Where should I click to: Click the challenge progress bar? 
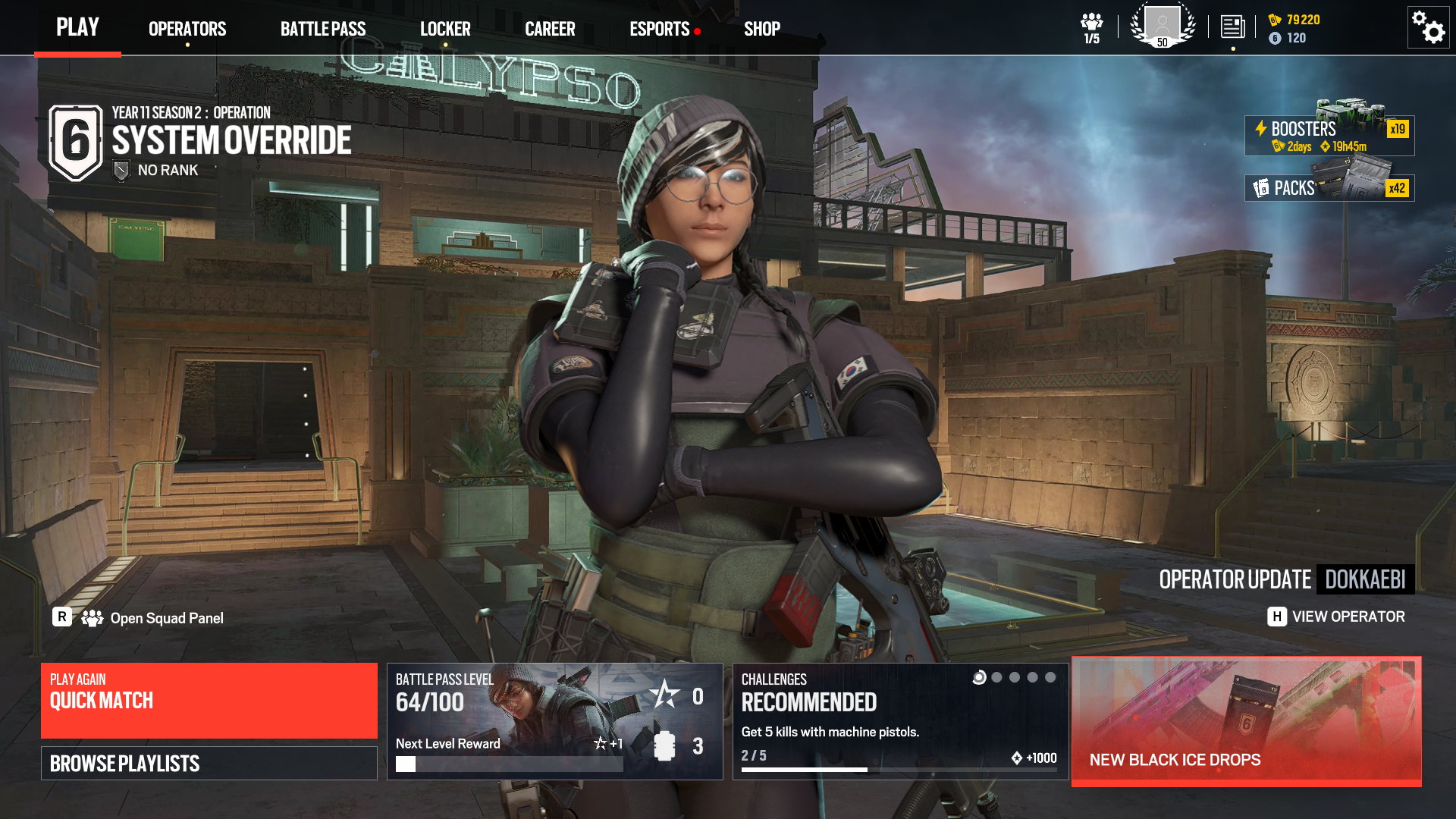pyautogui.click(x=899, y=770)
